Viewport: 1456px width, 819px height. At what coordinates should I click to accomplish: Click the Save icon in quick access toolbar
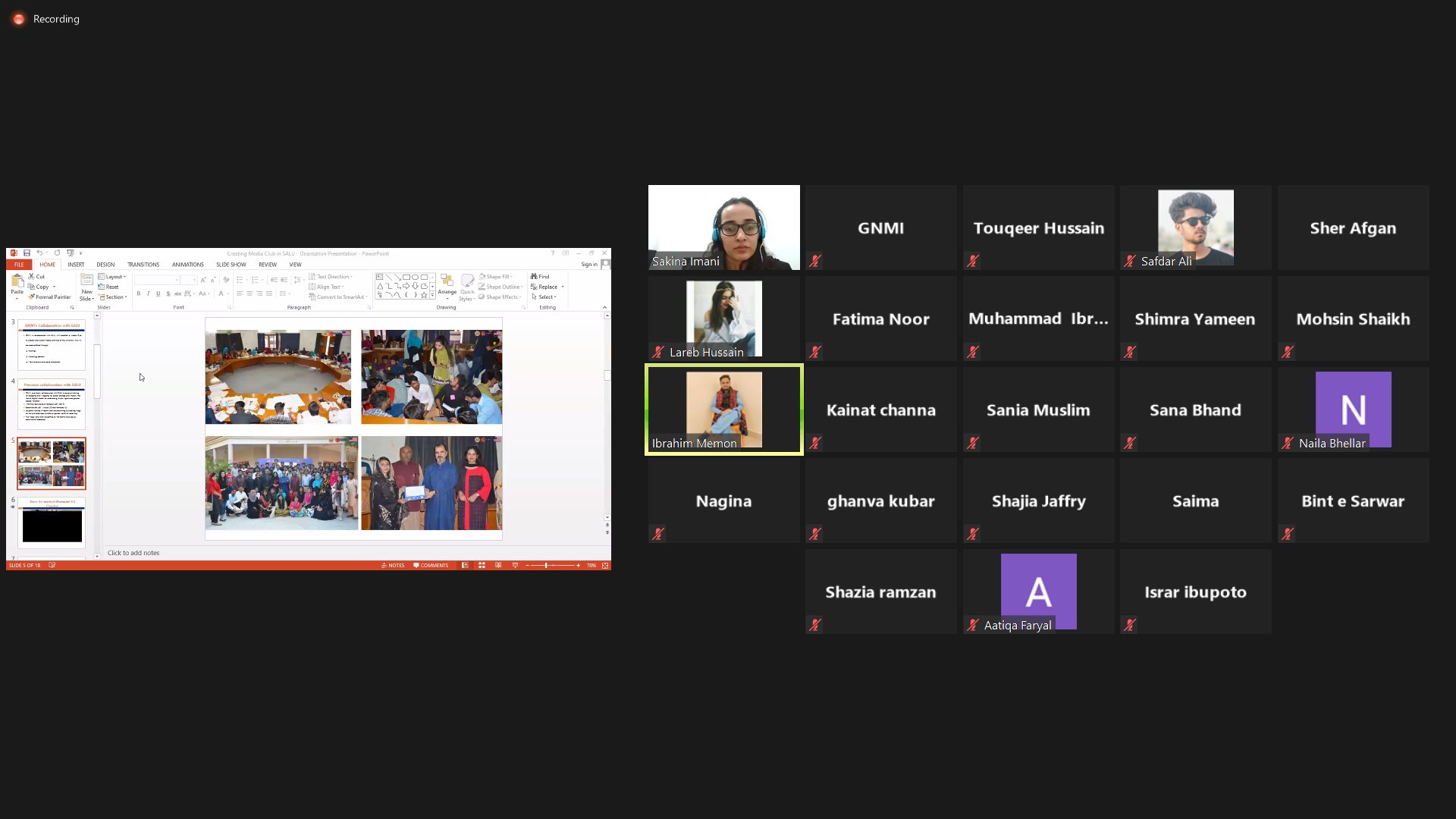point(27,253)
